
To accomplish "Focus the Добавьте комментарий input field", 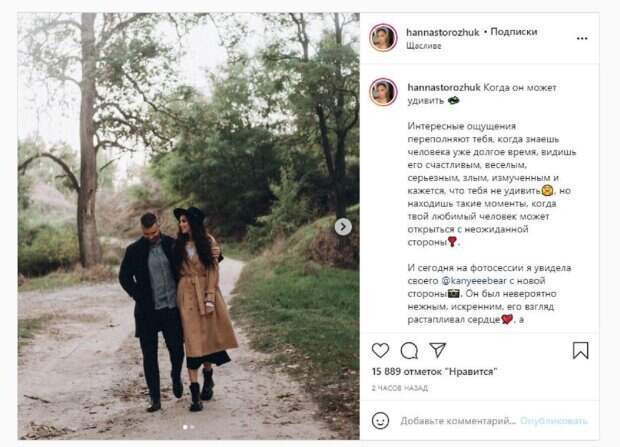I will [458, 421].
